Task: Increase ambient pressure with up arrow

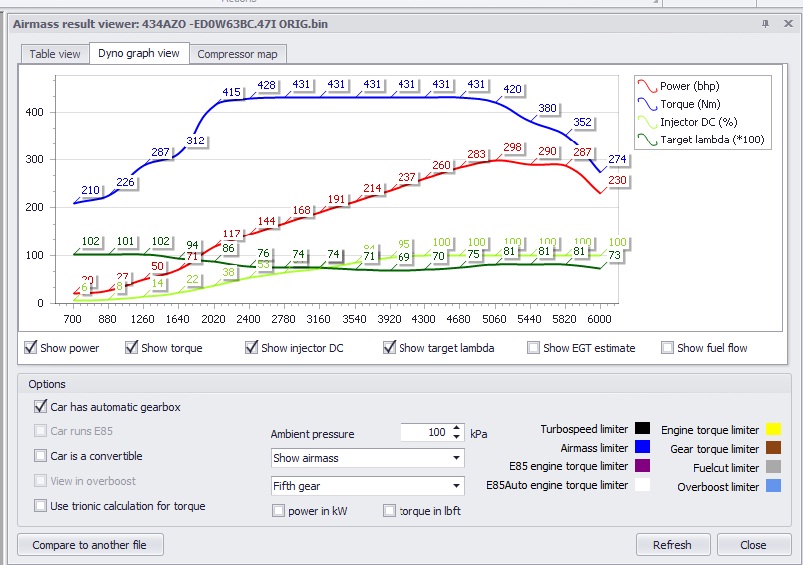Action: click(x=457, y=428)
